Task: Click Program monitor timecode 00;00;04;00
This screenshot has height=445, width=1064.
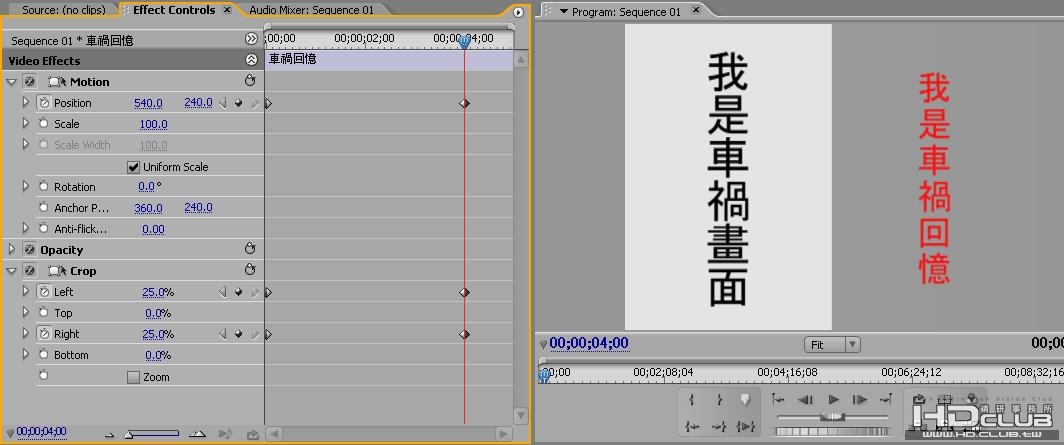Action: 589,343
